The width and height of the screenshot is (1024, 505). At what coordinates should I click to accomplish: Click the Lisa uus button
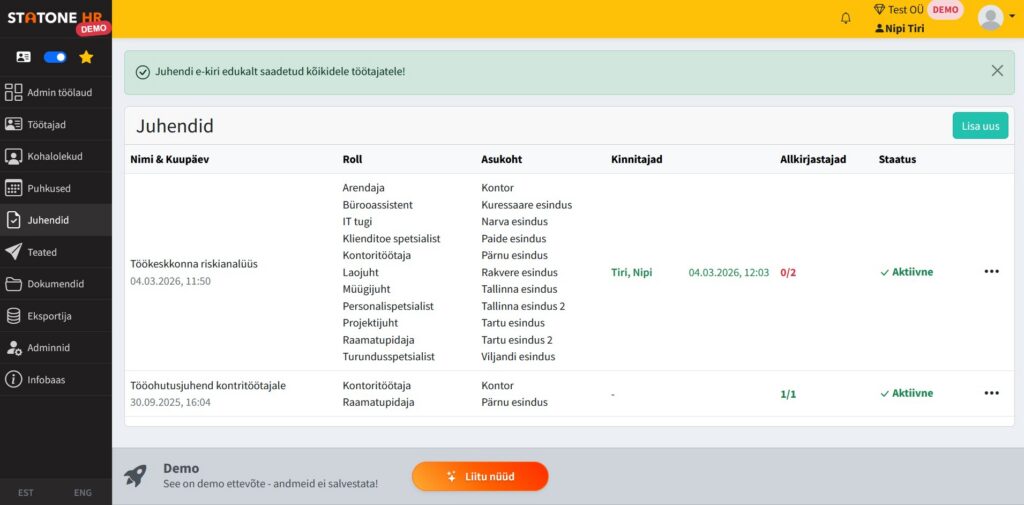pos(980,126)
